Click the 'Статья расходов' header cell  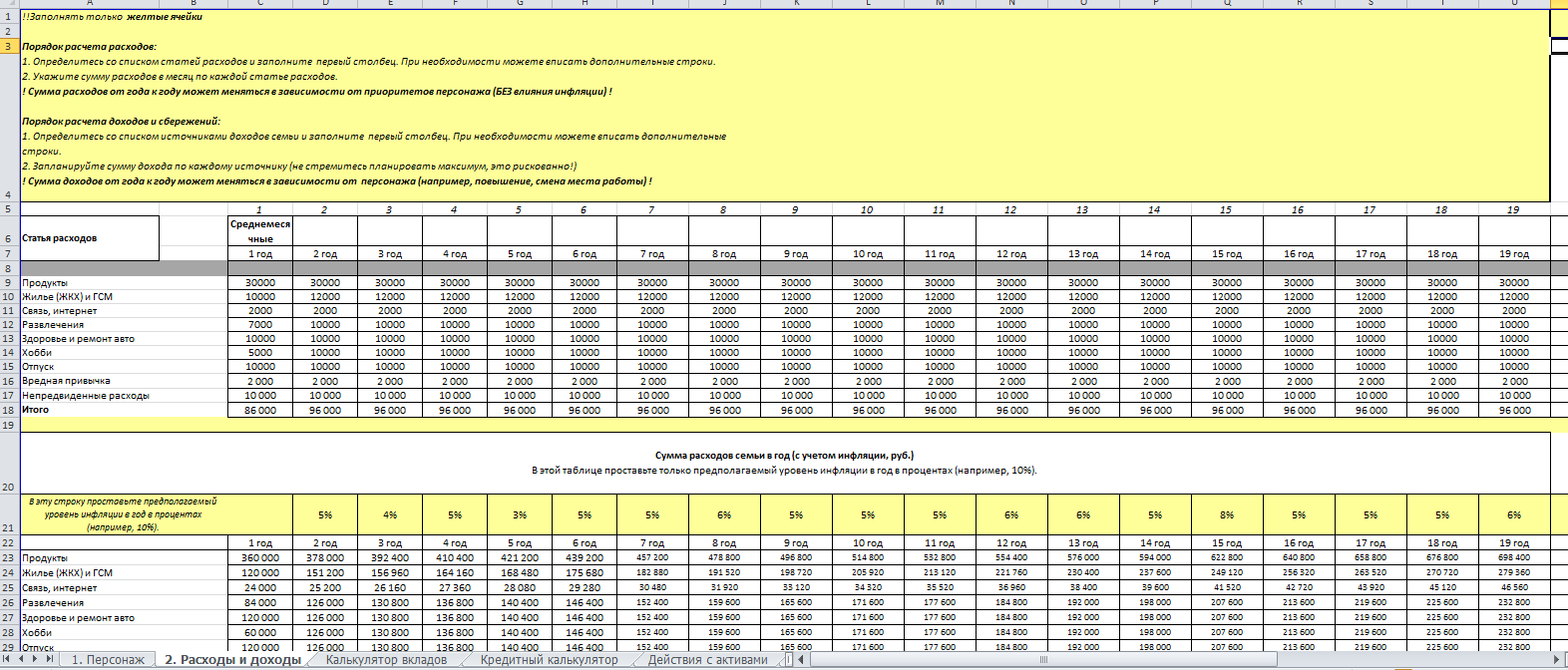point(89,238)
